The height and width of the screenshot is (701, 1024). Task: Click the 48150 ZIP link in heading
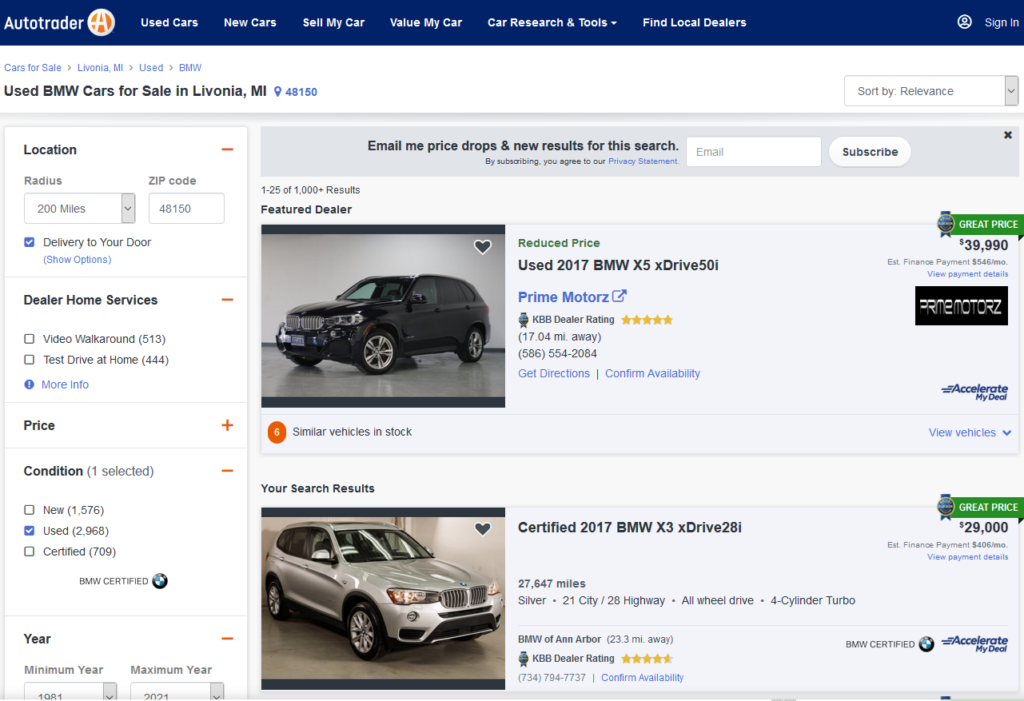(301, 92)
